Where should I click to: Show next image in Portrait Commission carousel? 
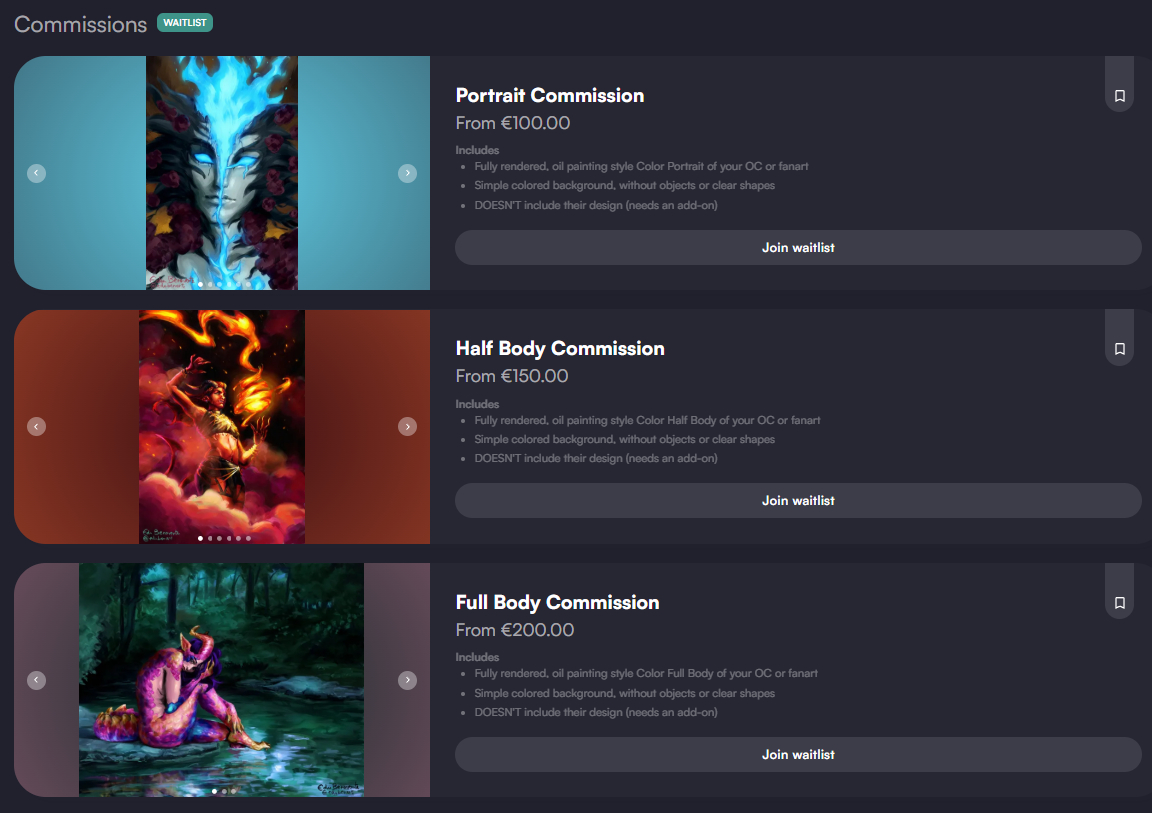pos(408,173)
